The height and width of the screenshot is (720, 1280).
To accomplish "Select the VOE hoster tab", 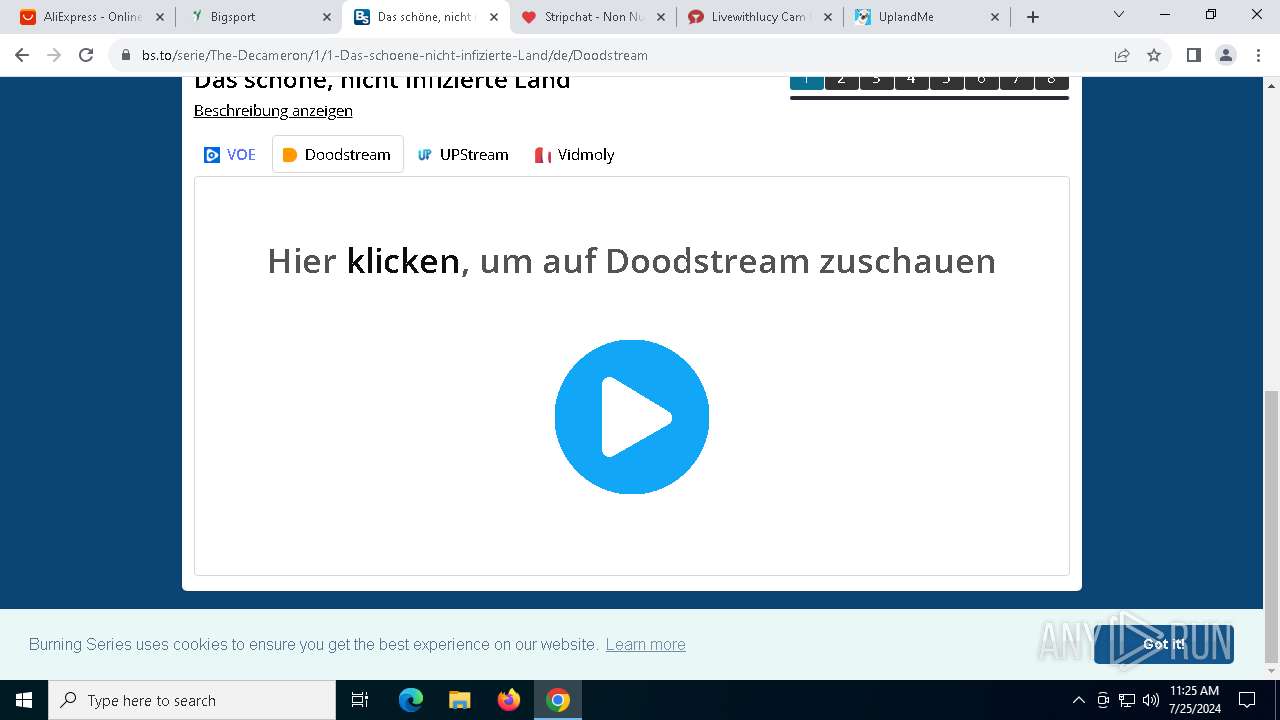I will (x=230, y=155).
